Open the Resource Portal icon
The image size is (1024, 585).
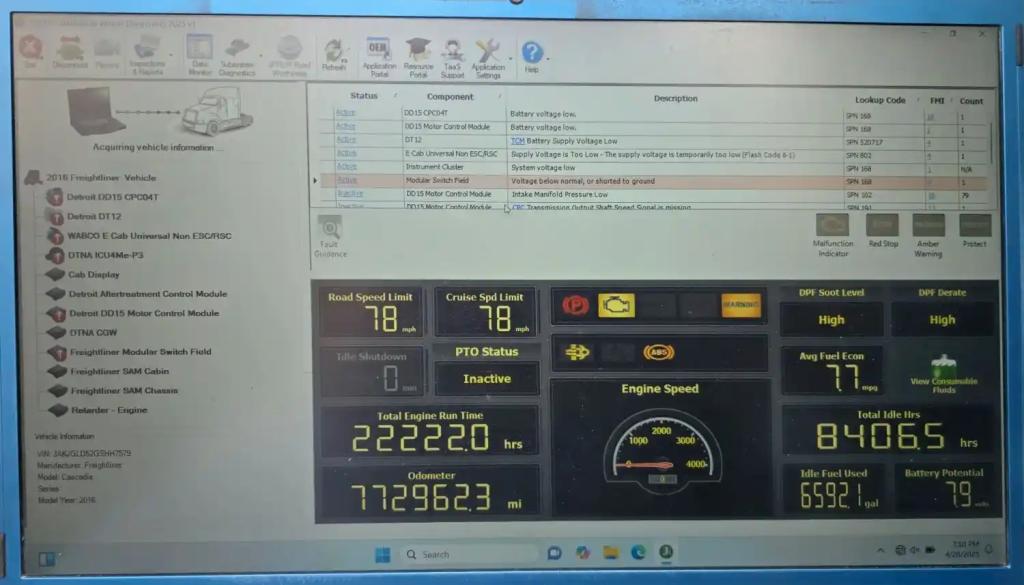tap(418, 54)
